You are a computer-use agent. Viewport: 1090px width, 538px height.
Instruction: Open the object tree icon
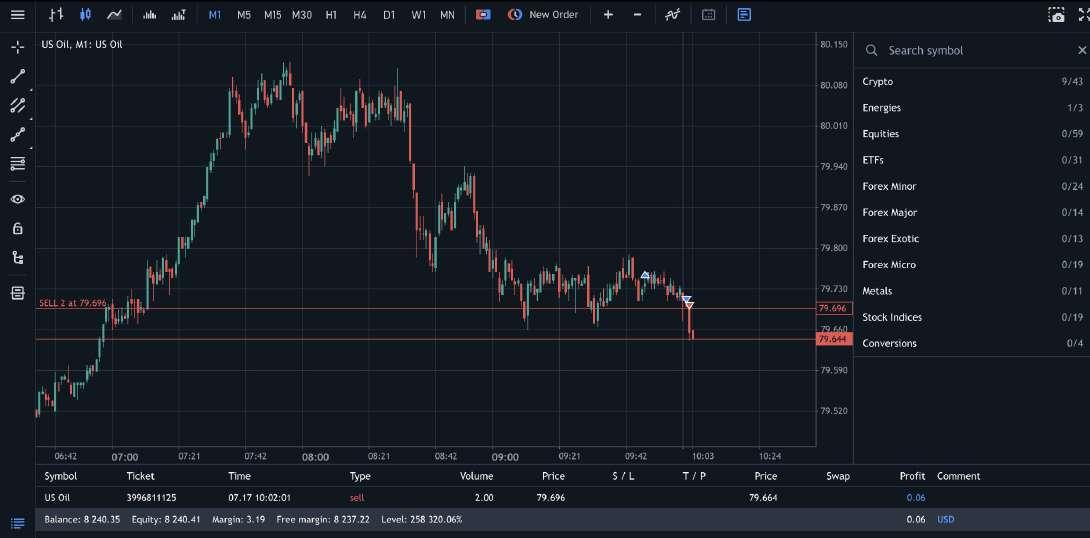click(x=18, y=258)
